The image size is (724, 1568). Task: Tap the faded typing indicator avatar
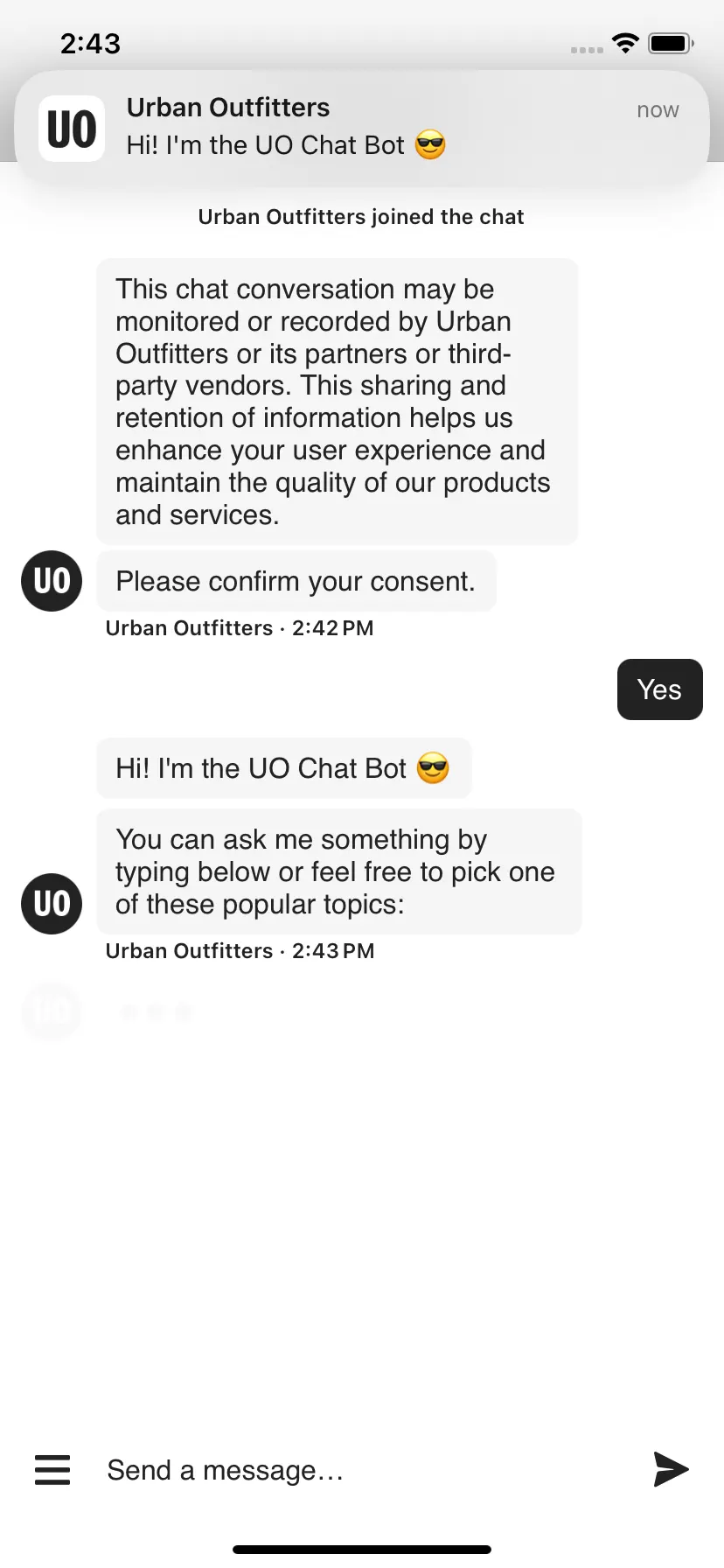pyautogui.click(x=52, y=1011)
